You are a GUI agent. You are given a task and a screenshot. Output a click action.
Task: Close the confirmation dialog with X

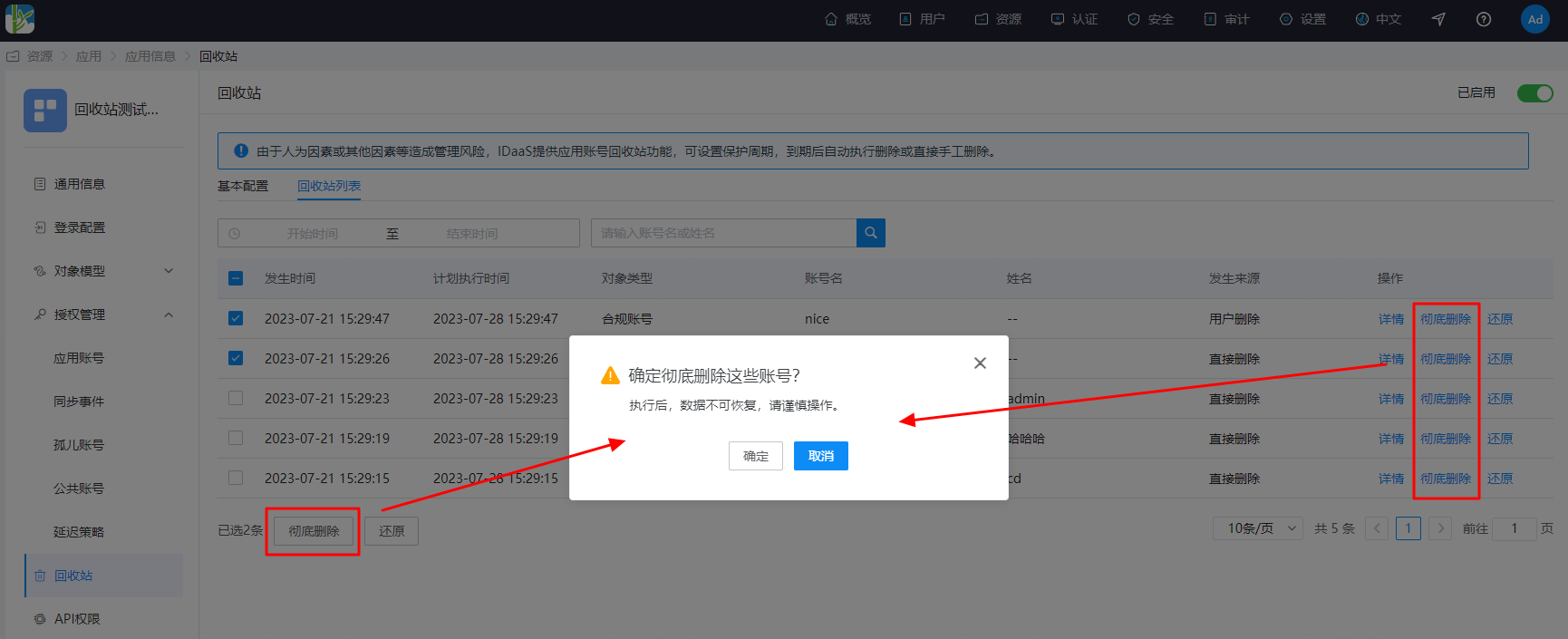pos(980,363)
